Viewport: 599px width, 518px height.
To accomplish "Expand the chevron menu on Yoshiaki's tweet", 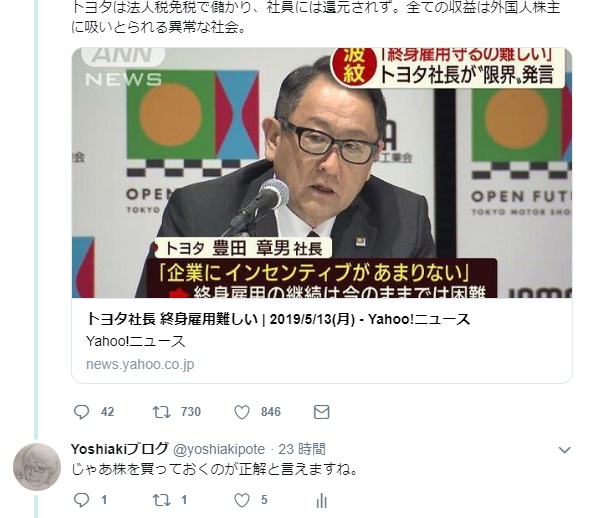I will click(x=564, y=450).
